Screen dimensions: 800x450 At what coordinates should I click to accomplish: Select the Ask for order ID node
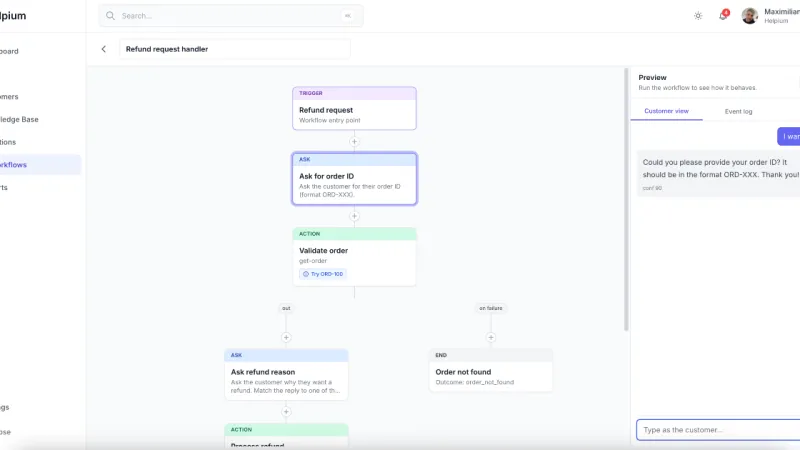[354, 179]
